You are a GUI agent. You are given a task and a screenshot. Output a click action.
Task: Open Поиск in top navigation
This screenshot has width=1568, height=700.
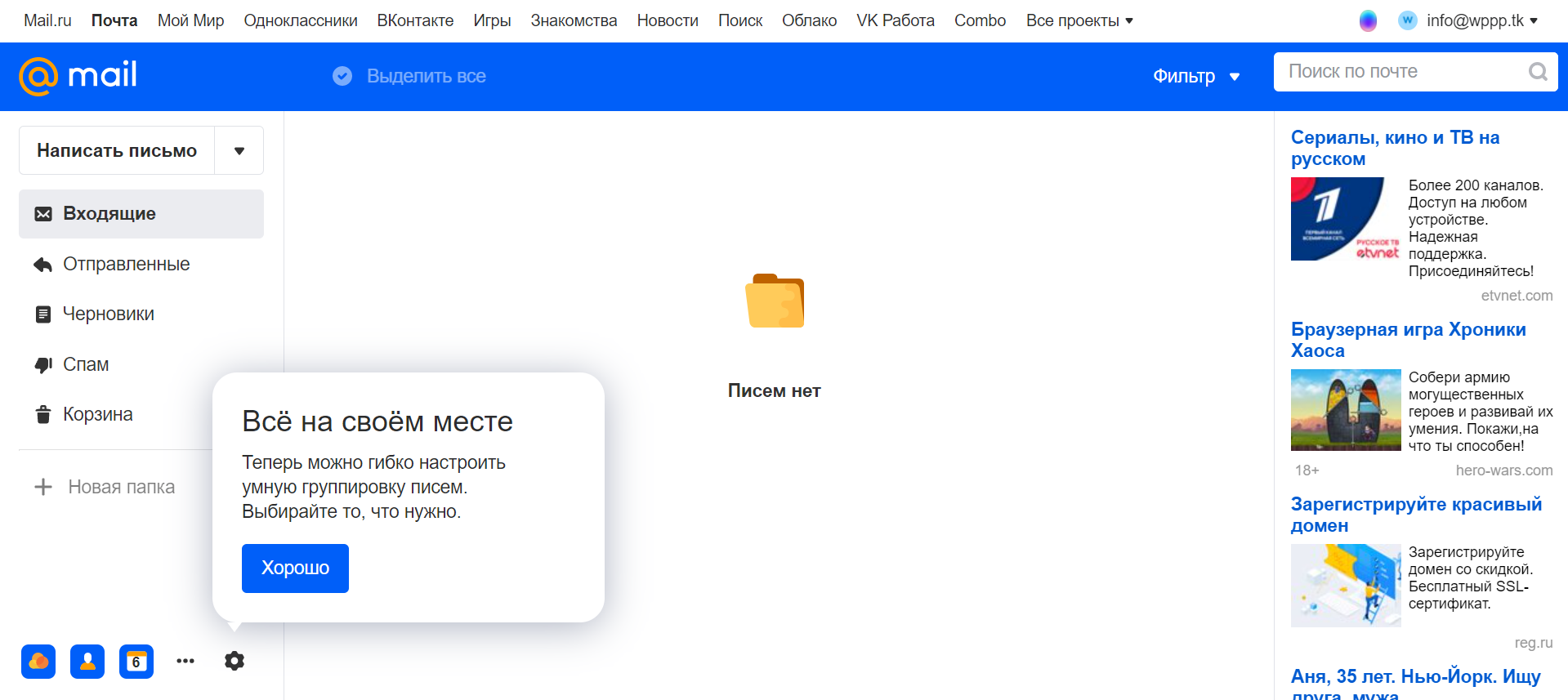[x=740, y=20]
